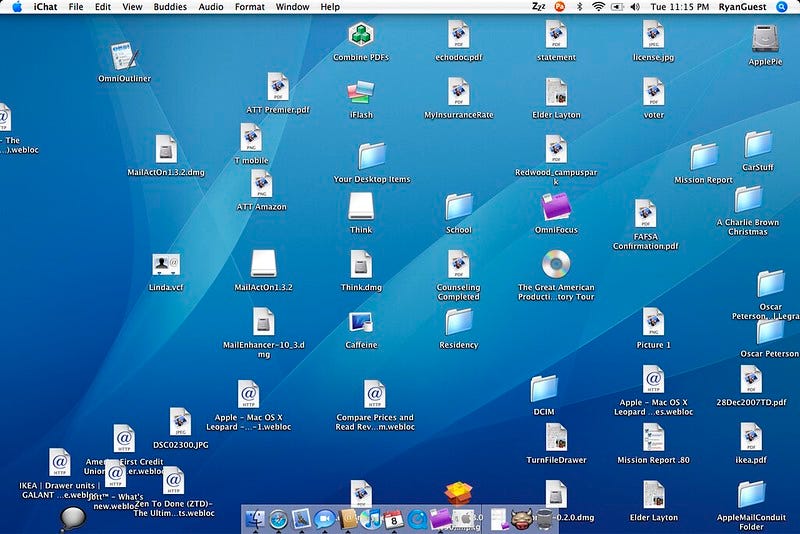Select the Caffeine app icon
Viewport: 800px width, 534px height.
pyautogui.click(x=361, y=323)
